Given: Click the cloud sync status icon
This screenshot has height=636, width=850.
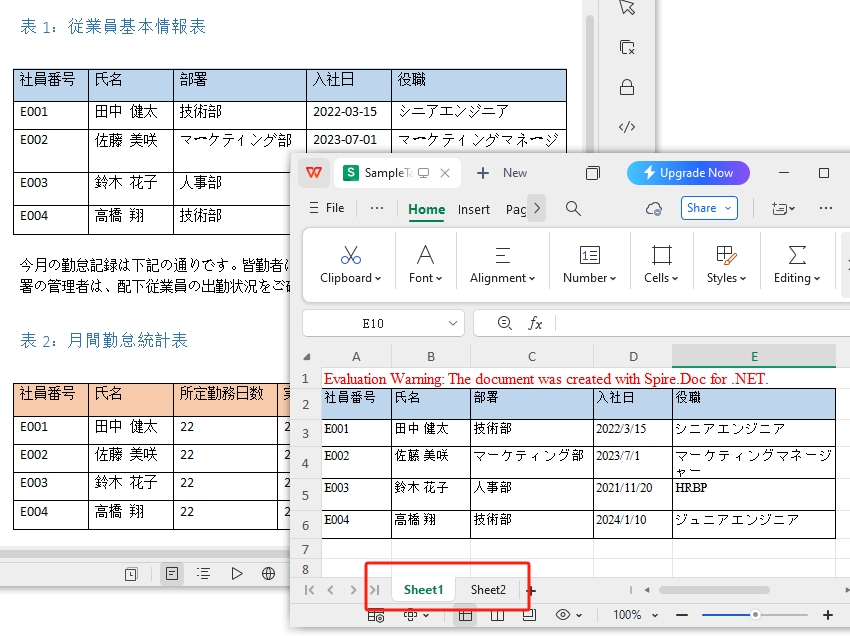Looking at the screenshot, I should coord(654,208).
